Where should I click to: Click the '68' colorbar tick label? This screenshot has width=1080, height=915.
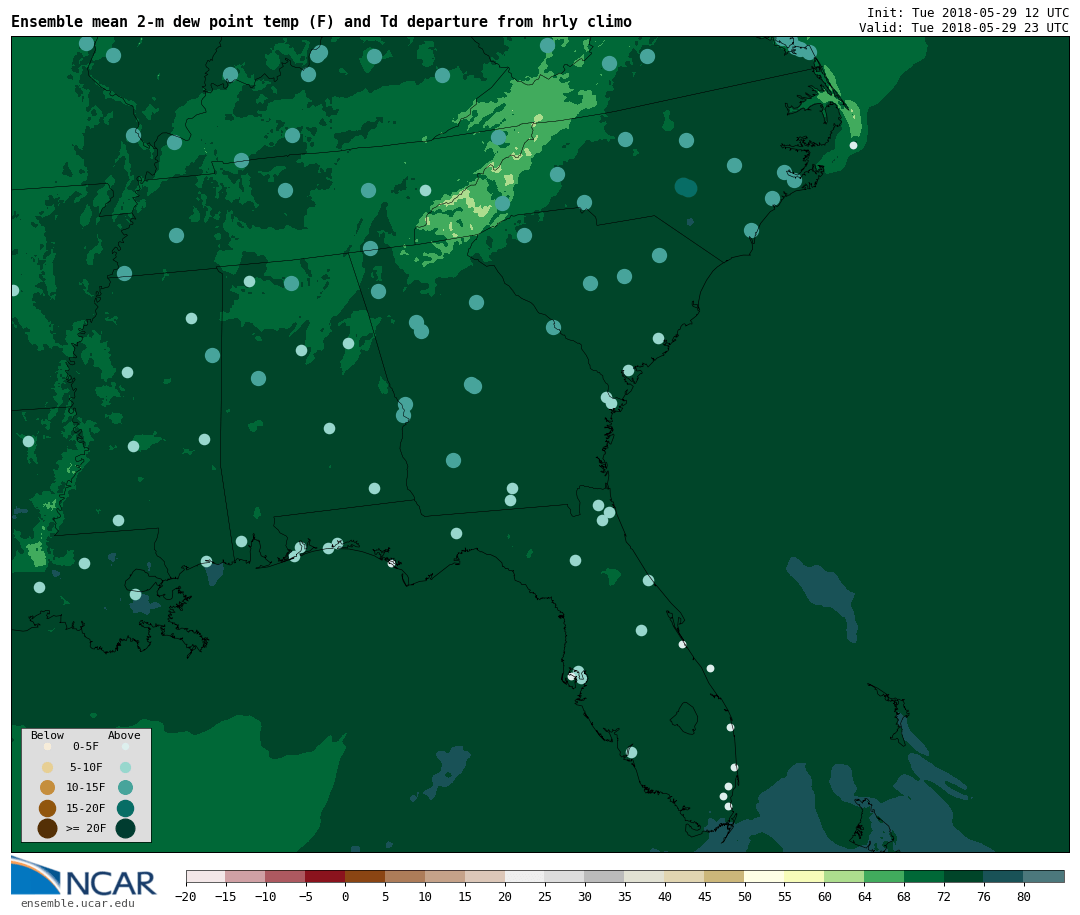[904, 896]
